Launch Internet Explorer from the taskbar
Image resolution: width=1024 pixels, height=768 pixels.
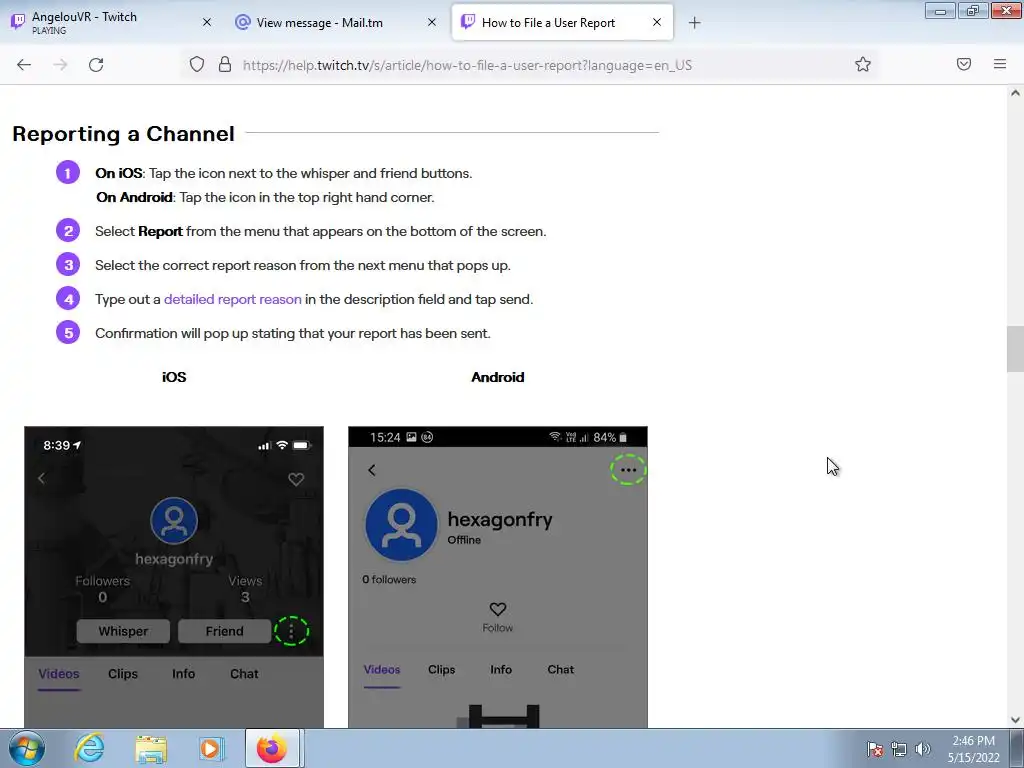point(89,748)
